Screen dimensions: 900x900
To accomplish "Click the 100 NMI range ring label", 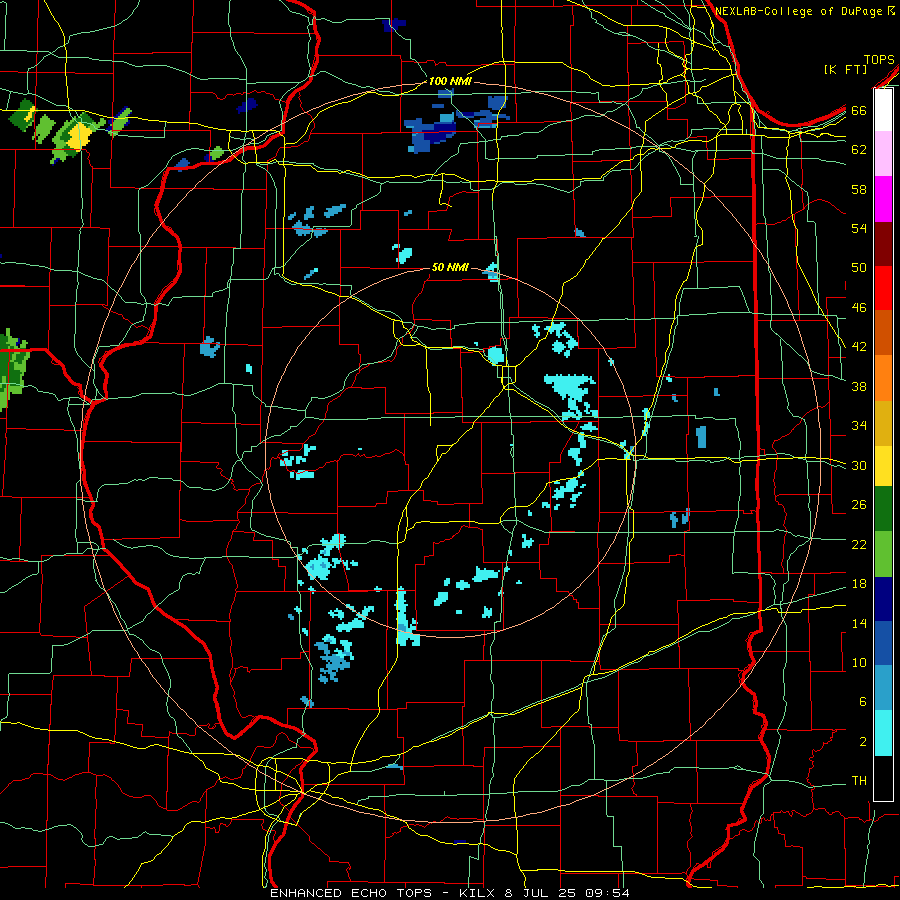I will click(x=450, y=81).
